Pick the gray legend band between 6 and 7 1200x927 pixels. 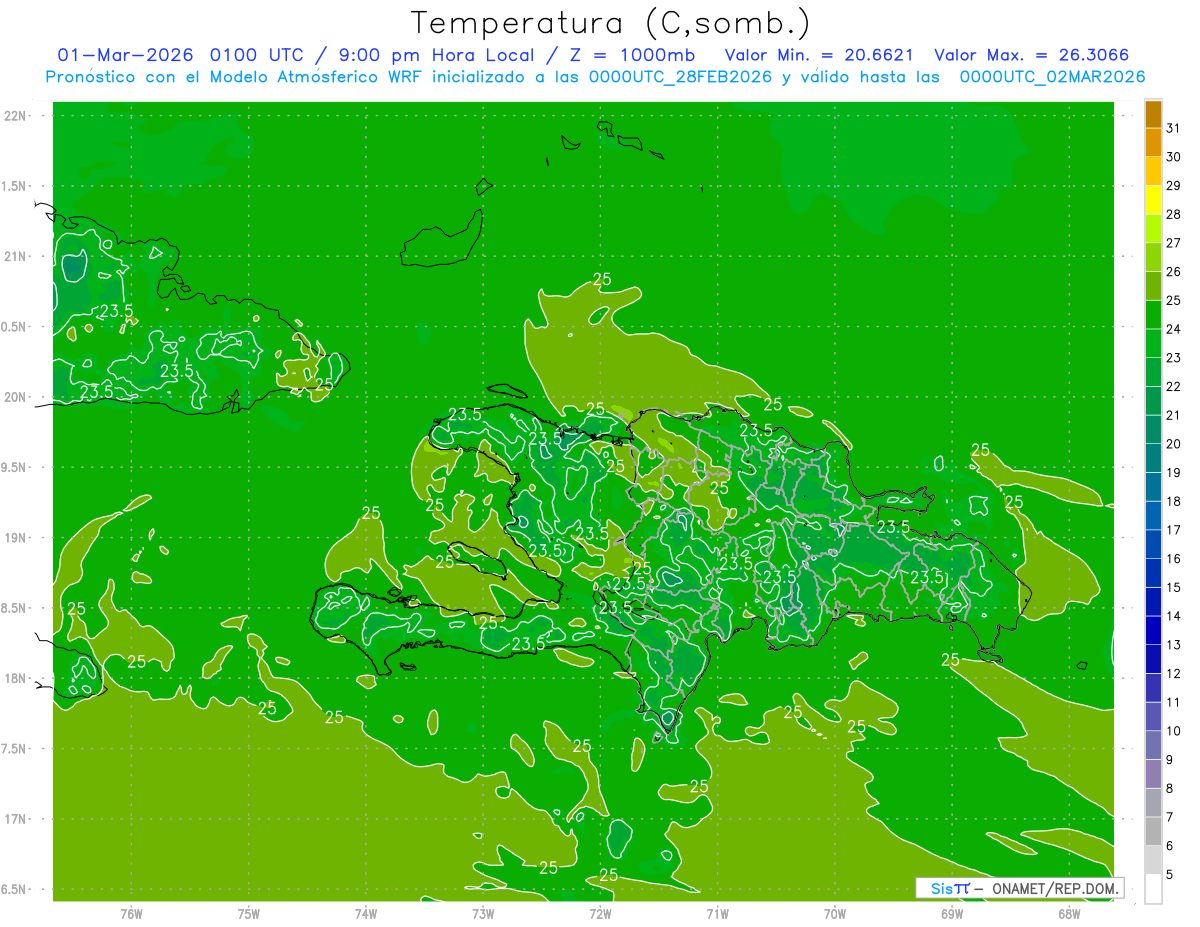1153,831
